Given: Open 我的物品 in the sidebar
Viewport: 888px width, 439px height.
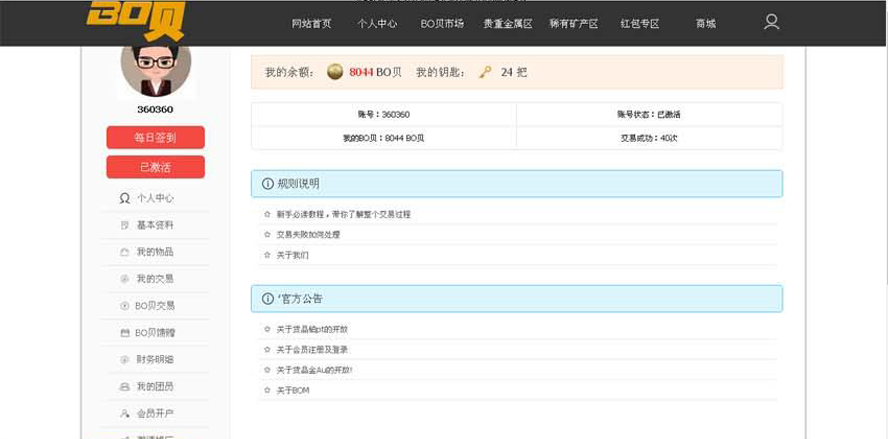Looking at the screenshot, I should point(156,252).
